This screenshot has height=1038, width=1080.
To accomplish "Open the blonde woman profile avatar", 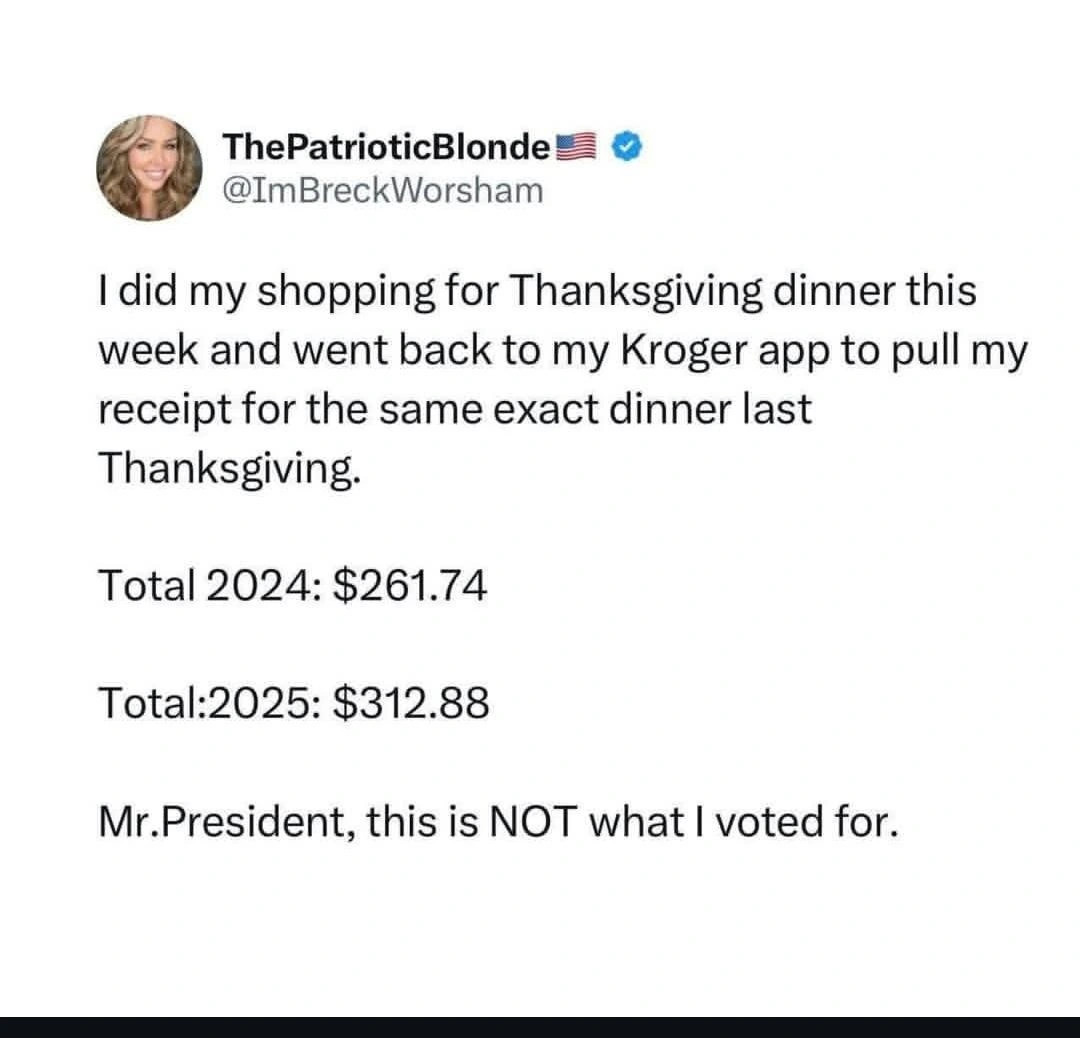I will pos(149,167).
